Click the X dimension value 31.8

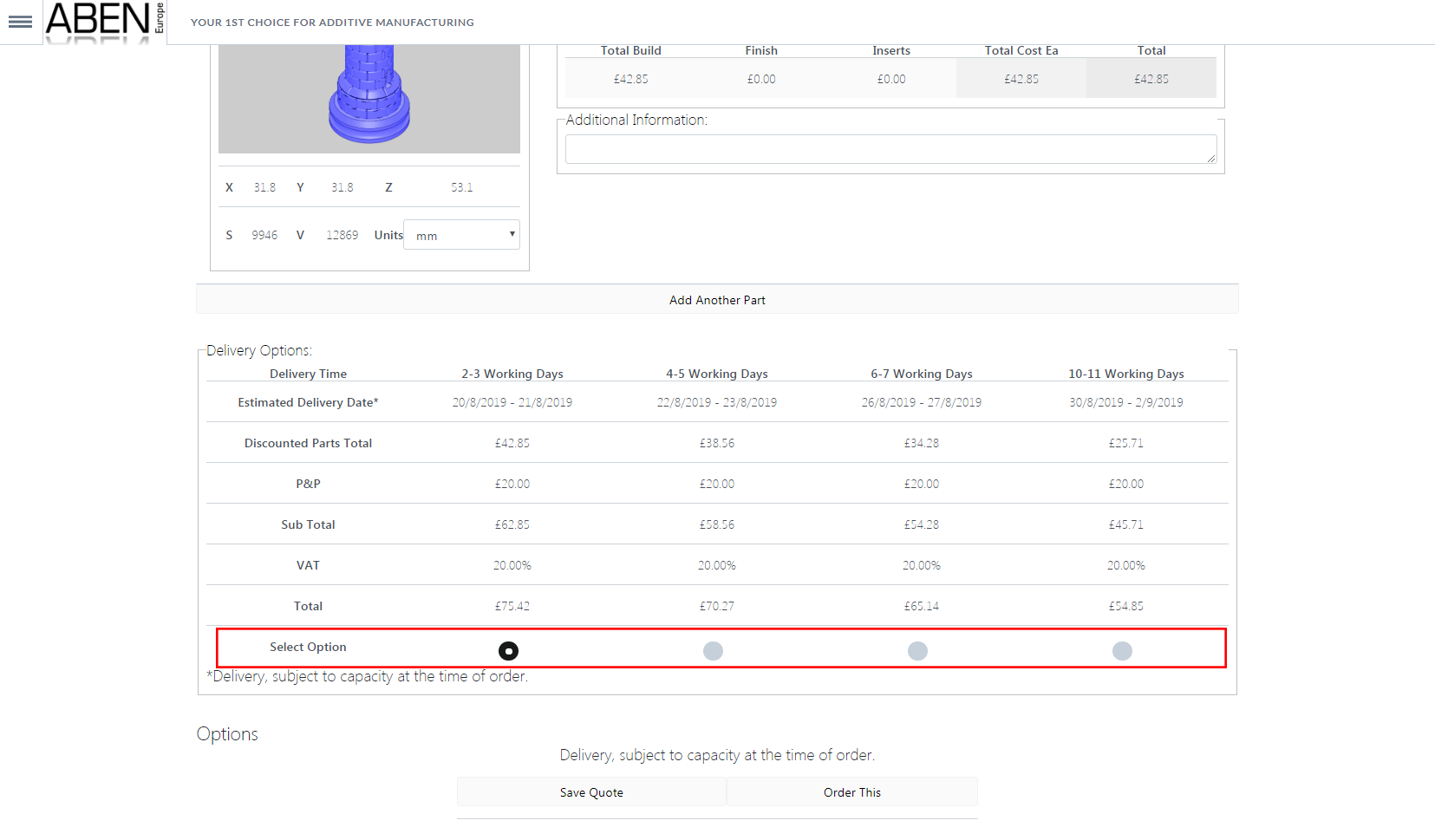click(264, 187)
